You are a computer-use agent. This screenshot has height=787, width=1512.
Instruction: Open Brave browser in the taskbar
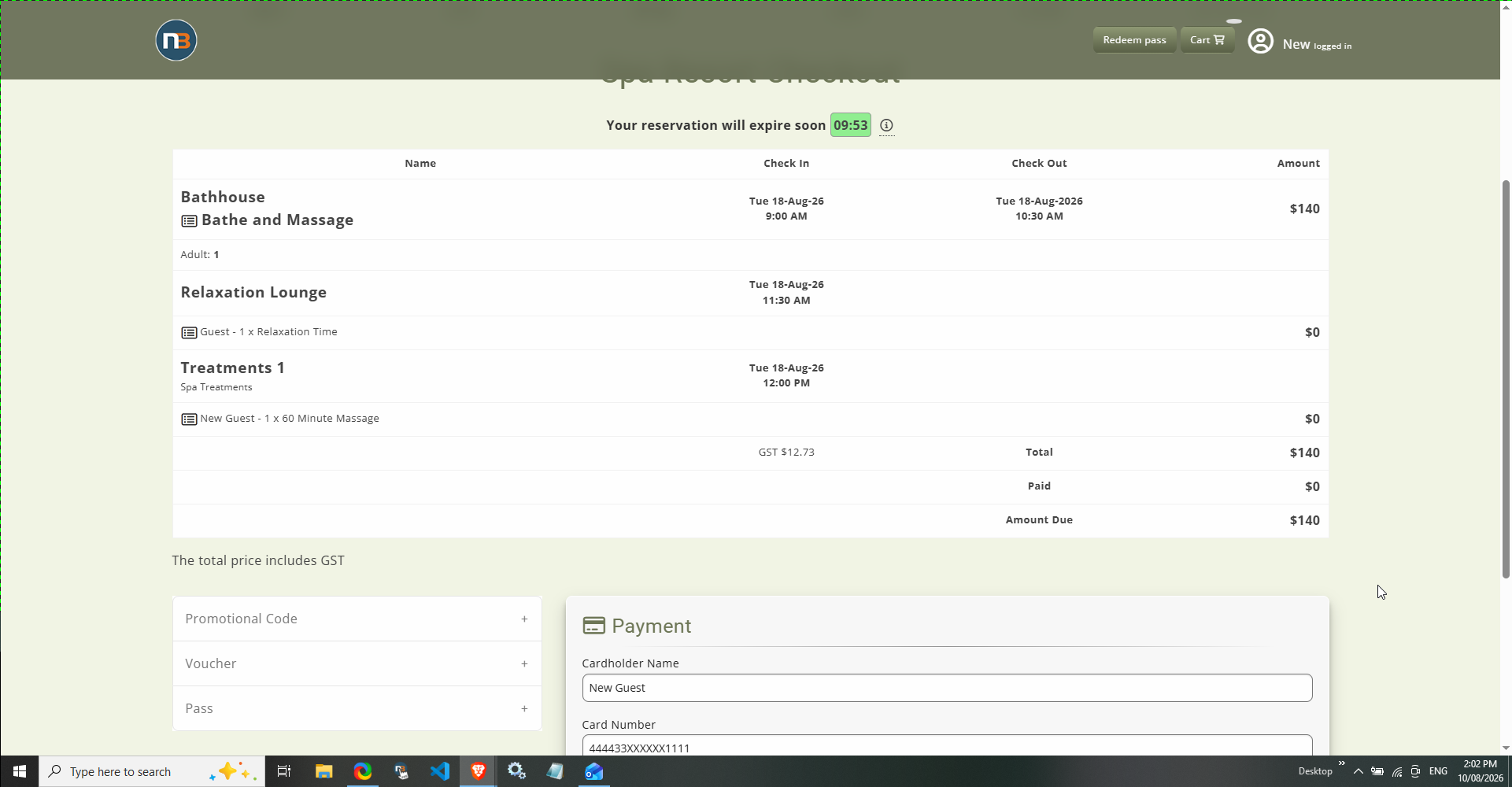point(478,771)
